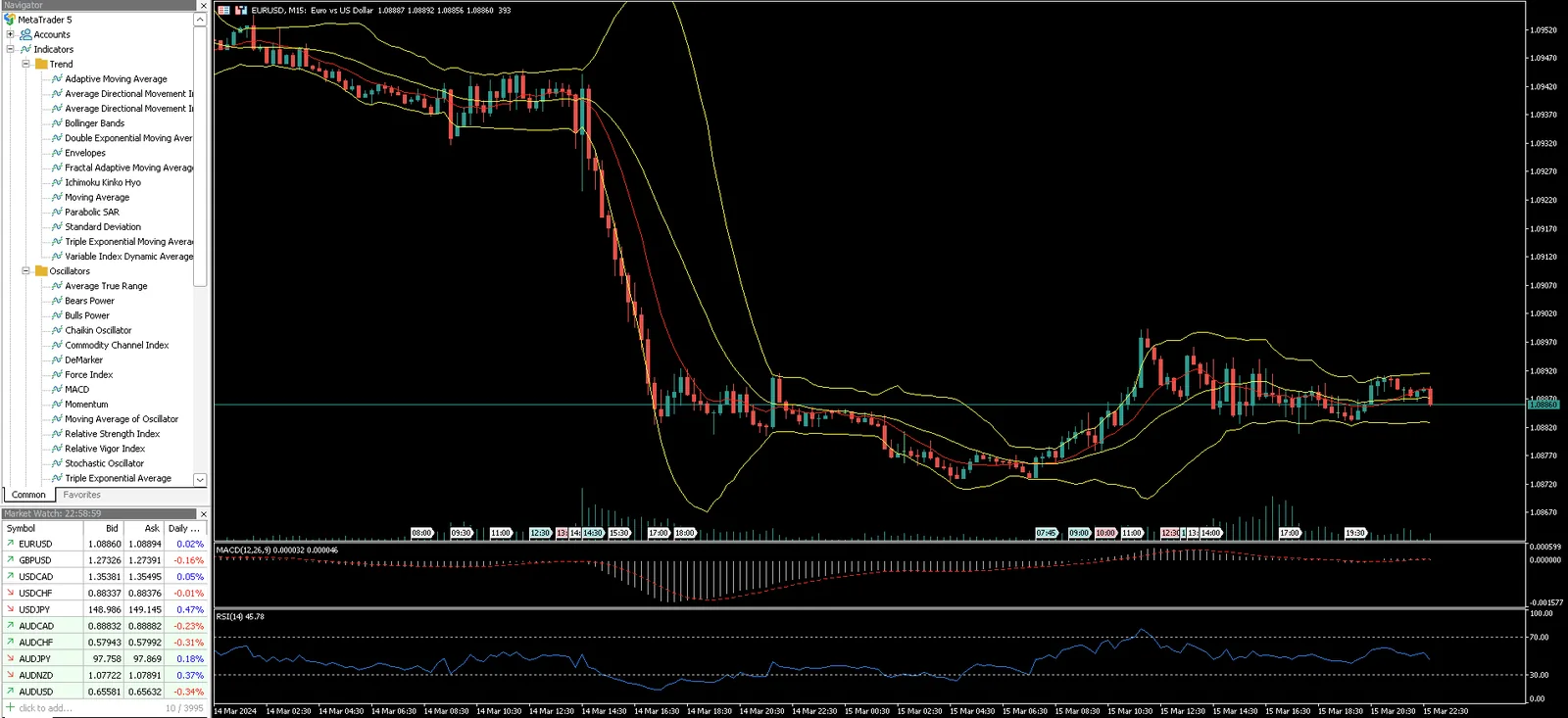Click the Momentum indicator icon
1568x718 pixels.
[x=57, y=404]
